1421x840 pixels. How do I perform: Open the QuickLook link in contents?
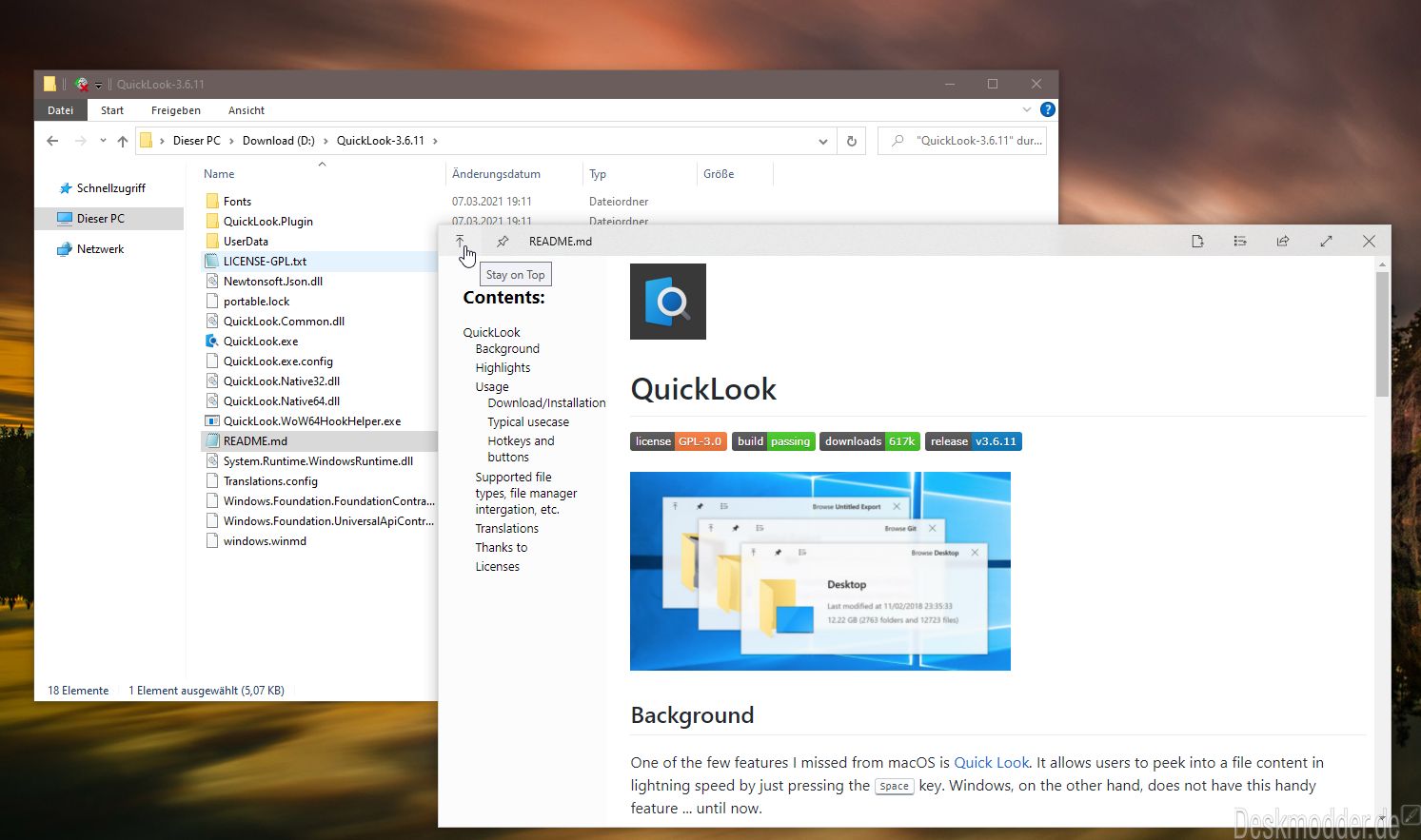491,332
